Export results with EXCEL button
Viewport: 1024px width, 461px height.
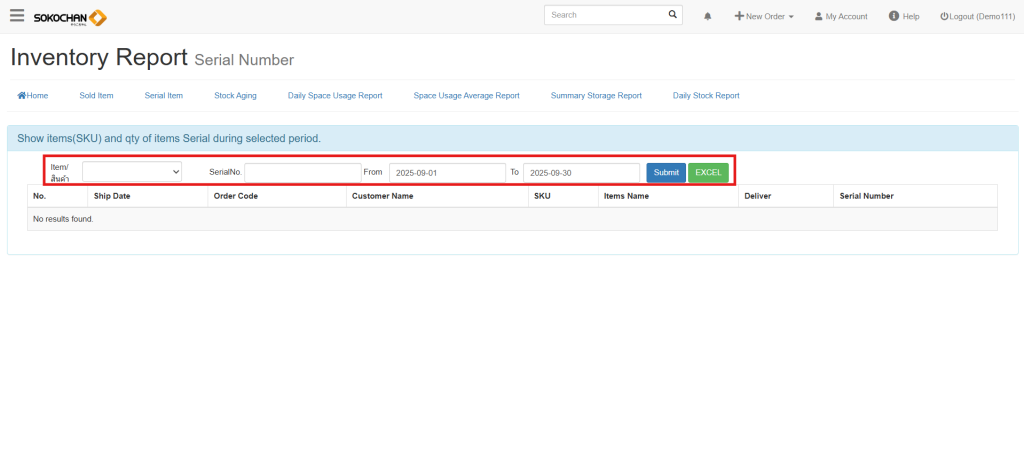click(x=708, y=172)
